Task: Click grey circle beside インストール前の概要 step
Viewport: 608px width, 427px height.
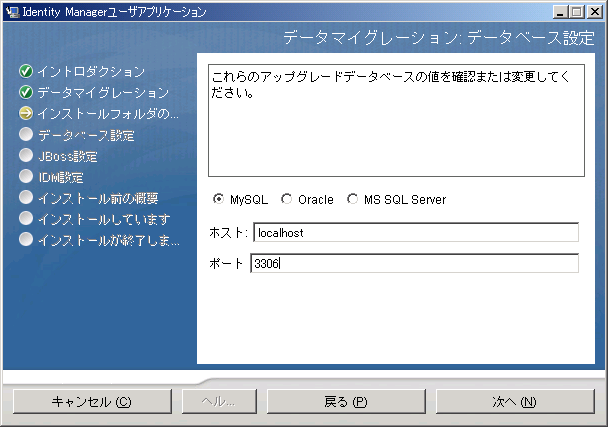Action: 26,197
